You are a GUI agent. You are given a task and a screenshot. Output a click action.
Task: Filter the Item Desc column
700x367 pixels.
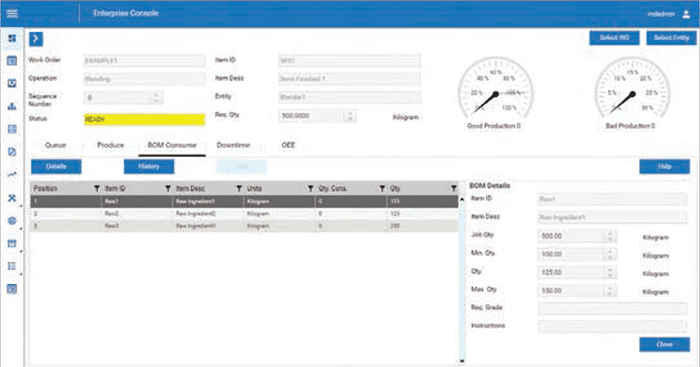click(239, 188)
